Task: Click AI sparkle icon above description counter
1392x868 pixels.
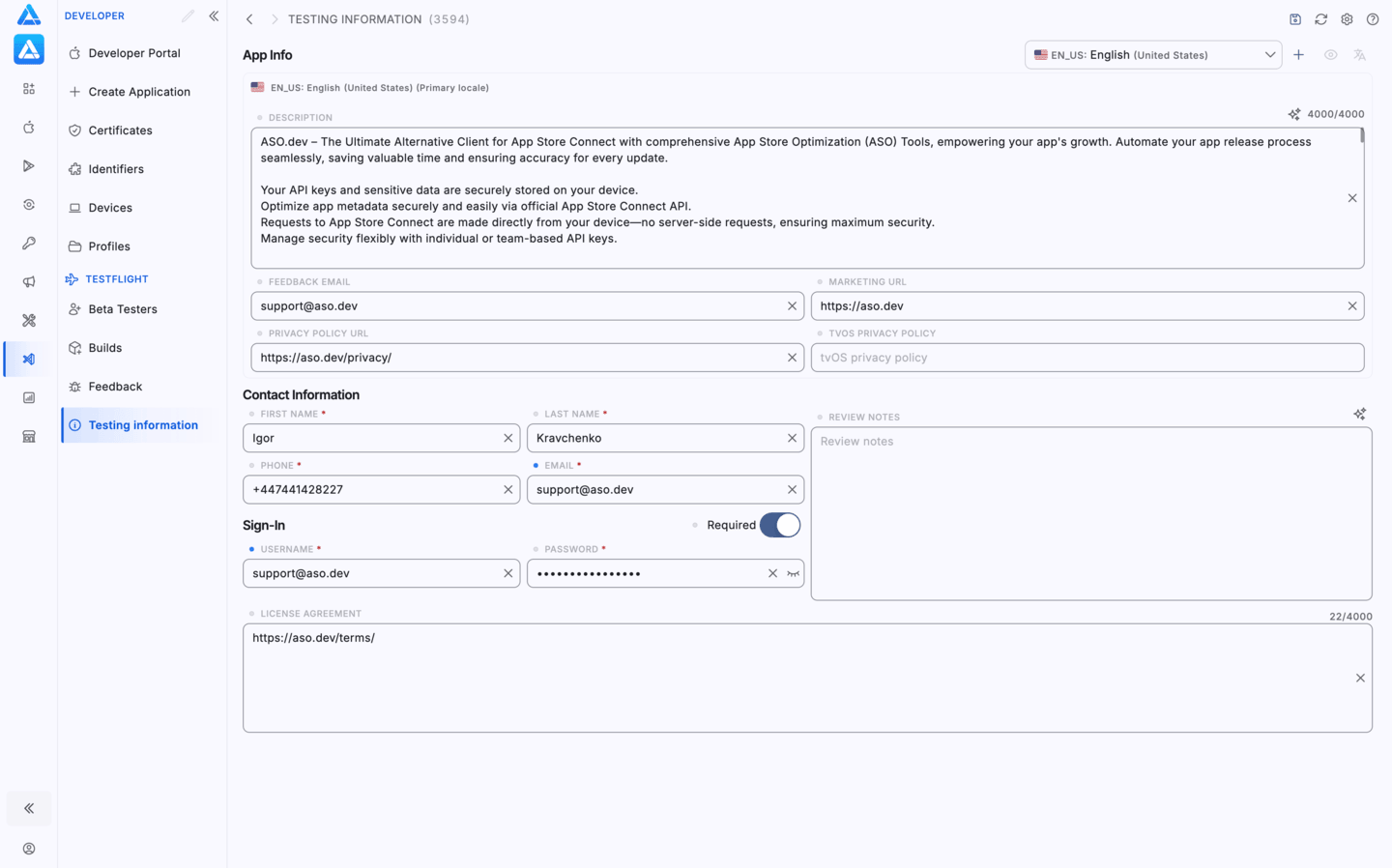Action: (x=1294, y=114)
